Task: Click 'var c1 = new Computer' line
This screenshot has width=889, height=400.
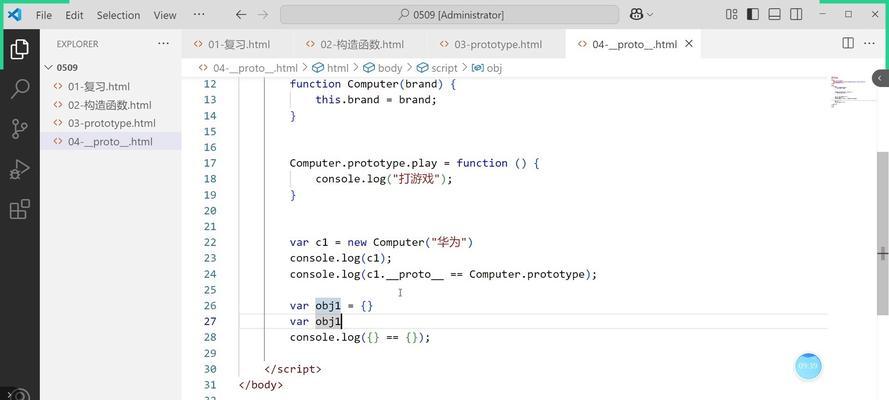Action: (381, 242)
